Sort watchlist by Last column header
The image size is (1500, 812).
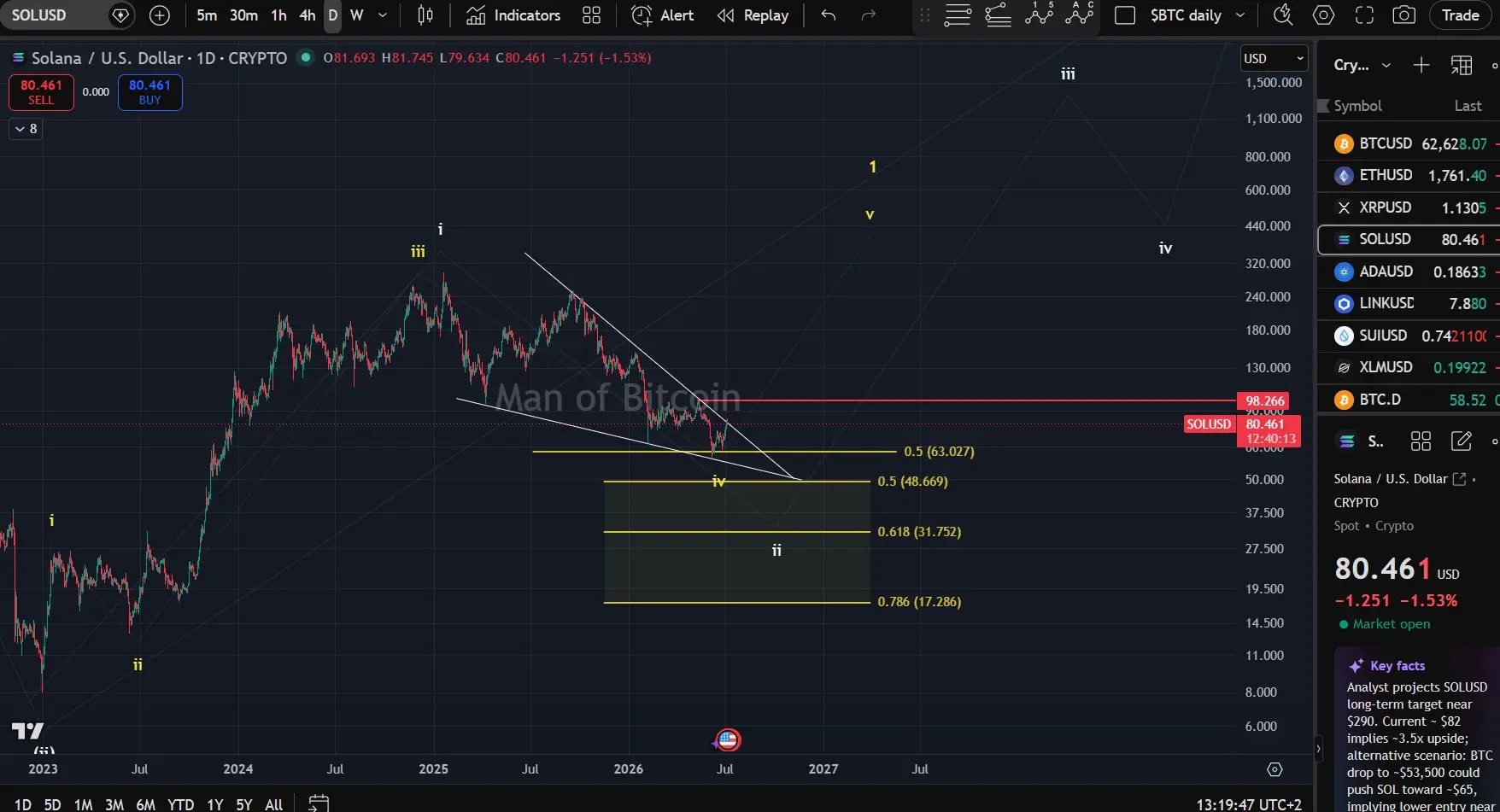pyautogui.click(x=1468, y=106)
